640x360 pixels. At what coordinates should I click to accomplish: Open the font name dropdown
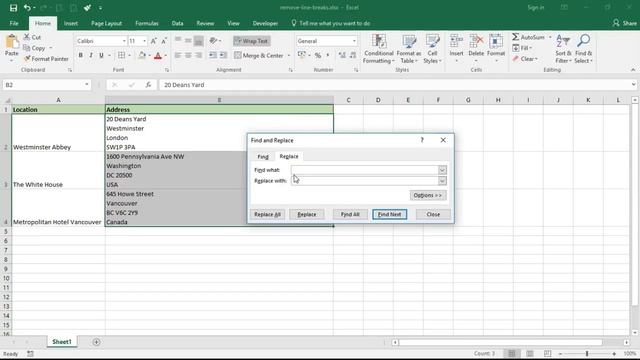pyautogui.click(x=124, y=41)
